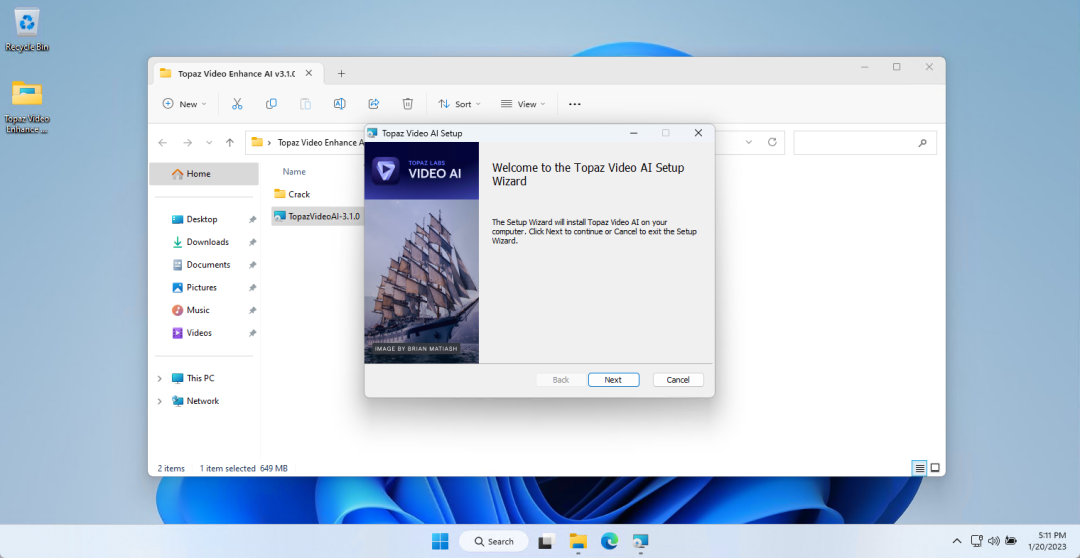Show hidden system tray icons
Viewport: 1080px width, 558px height.
coord(957,541)
